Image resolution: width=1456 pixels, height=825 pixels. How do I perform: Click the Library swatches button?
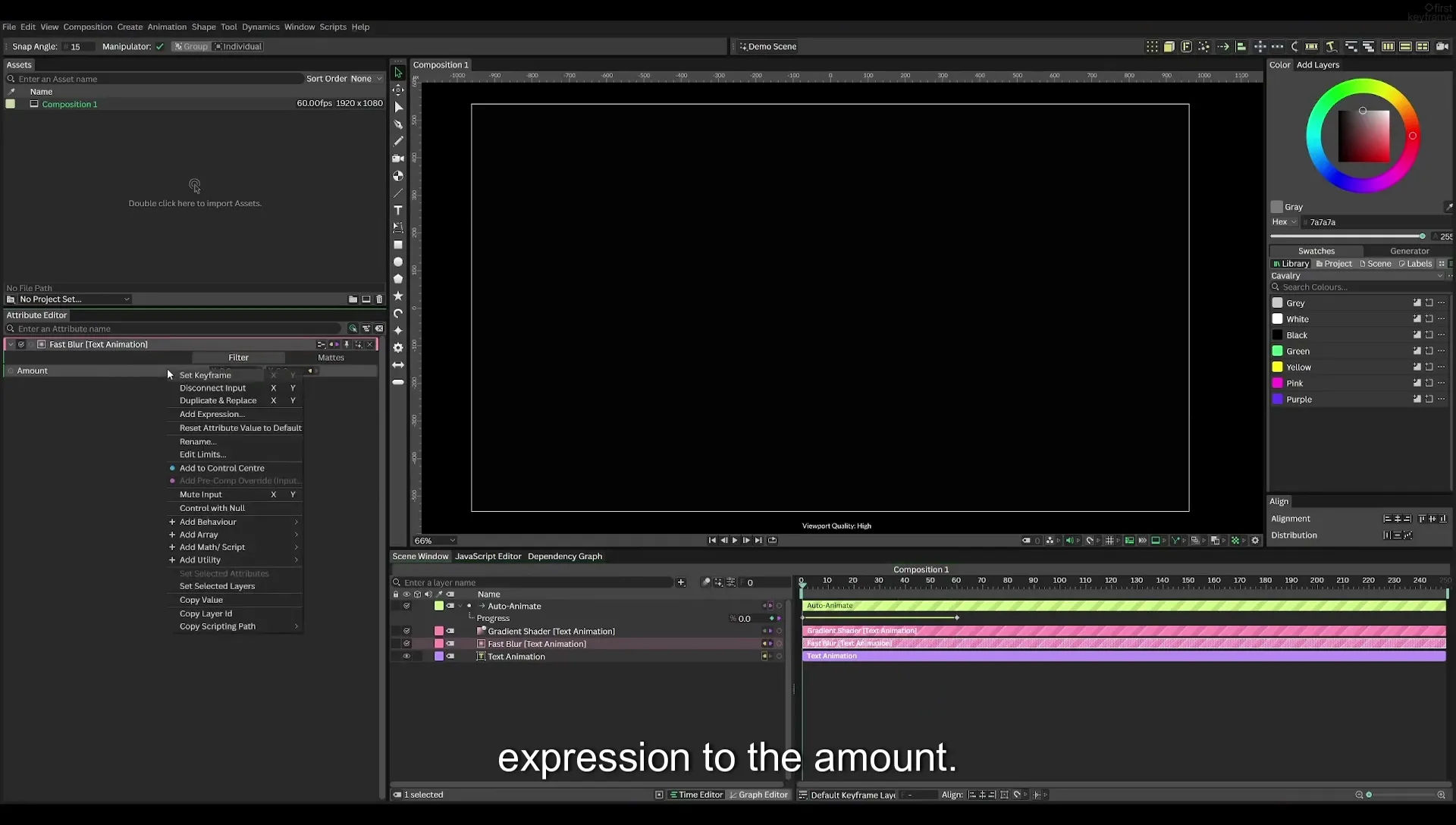click(x=1291, y=264)
